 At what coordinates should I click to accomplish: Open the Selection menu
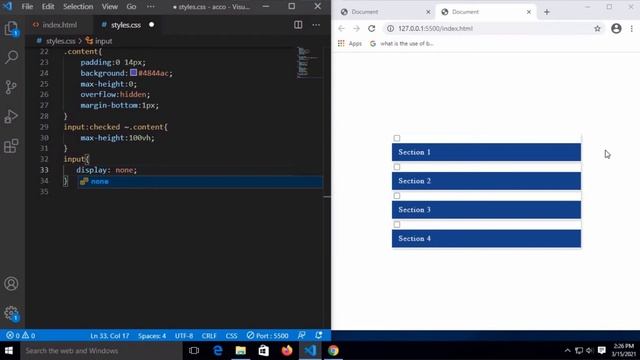coord(78,7)
